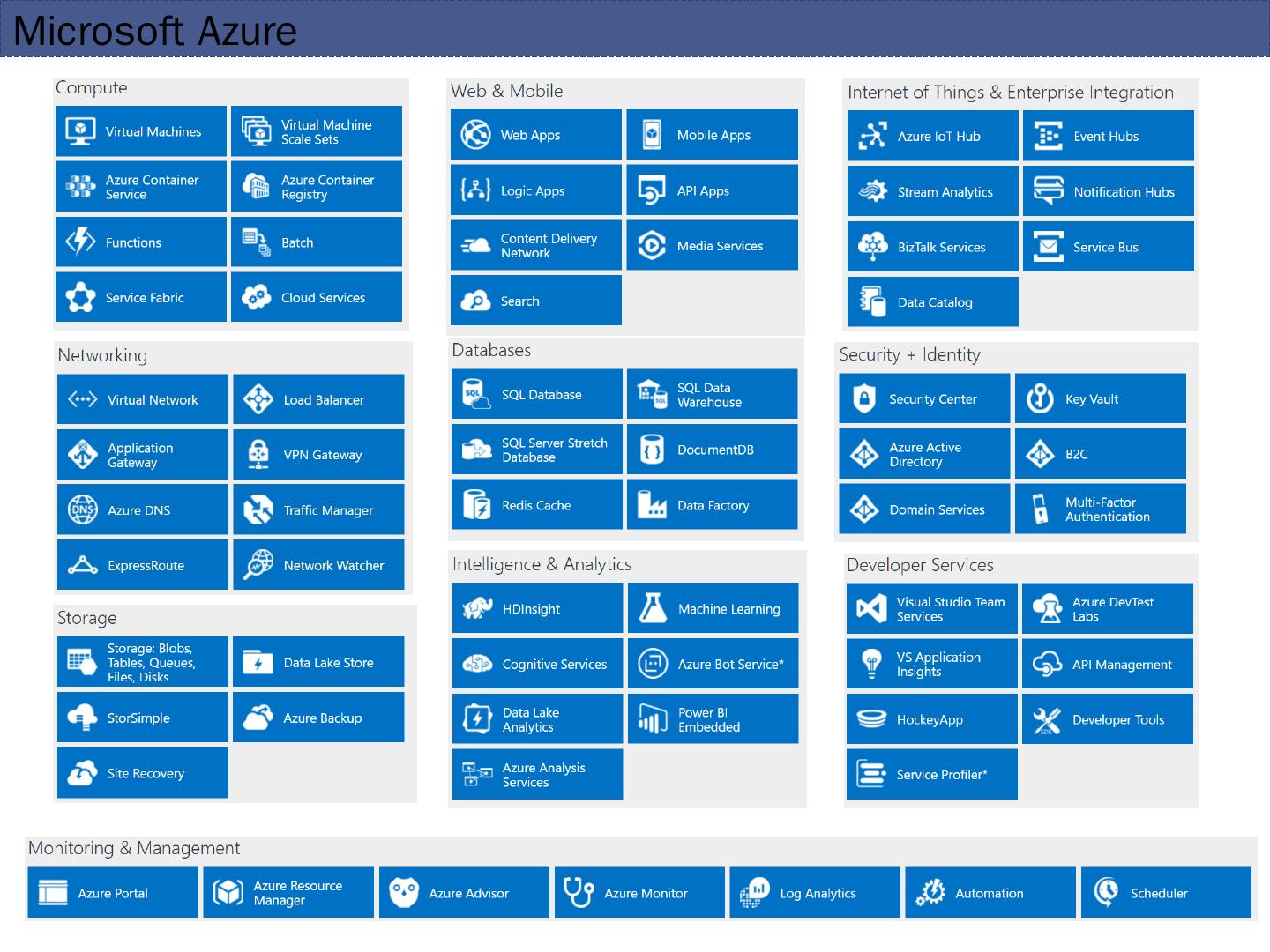Select the Azure IoT Hub icon
1270x952 pixels.
click(872, 136)
